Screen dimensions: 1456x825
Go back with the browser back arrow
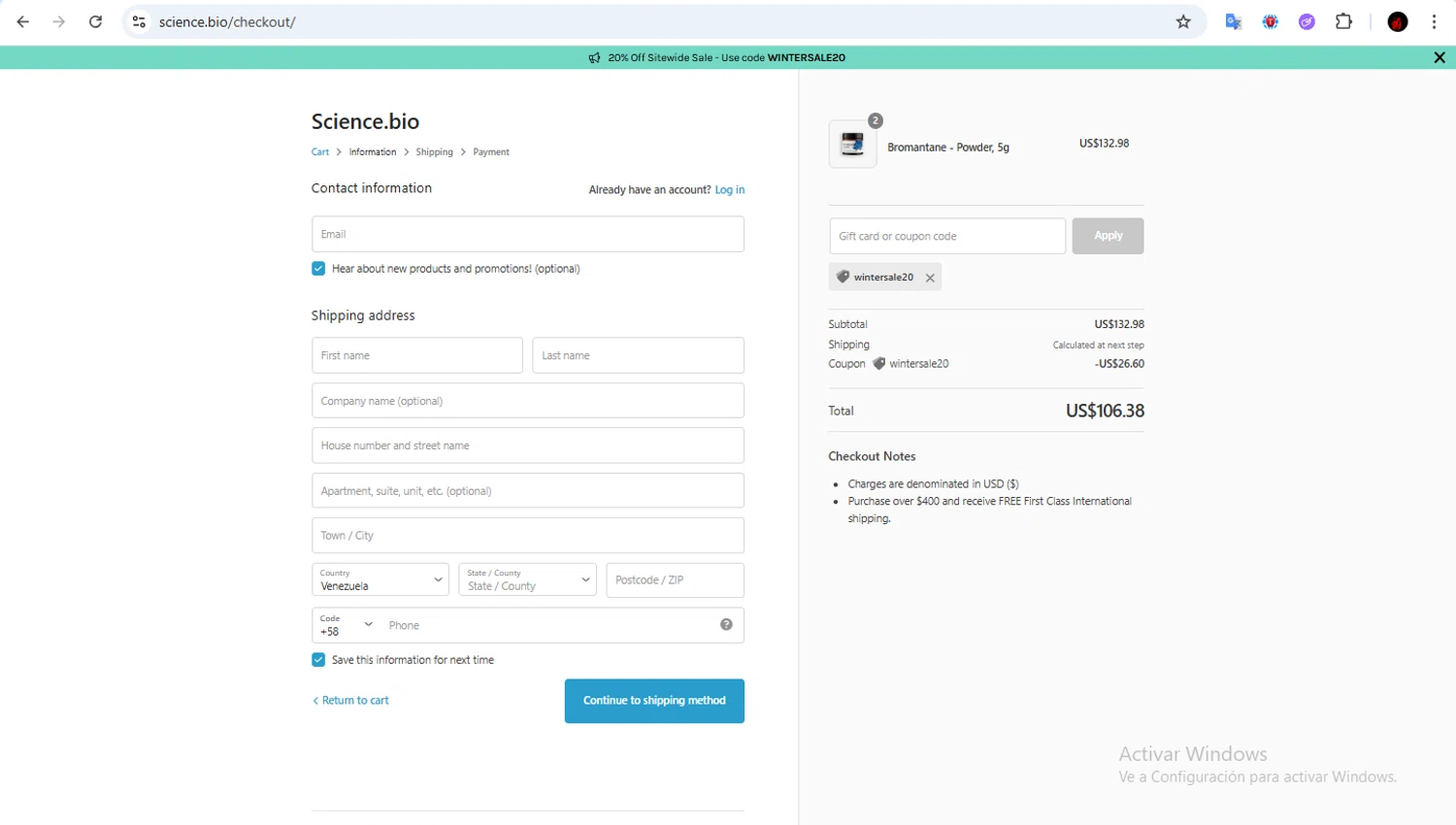click(22, 21)
